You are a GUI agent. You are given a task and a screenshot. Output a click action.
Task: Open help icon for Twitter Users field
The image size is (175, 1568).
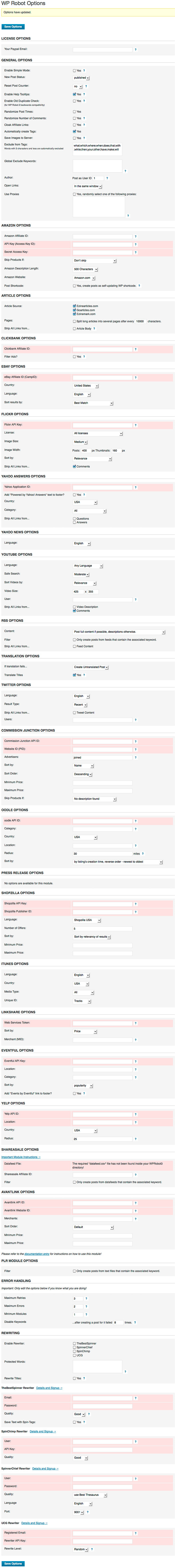135,720
